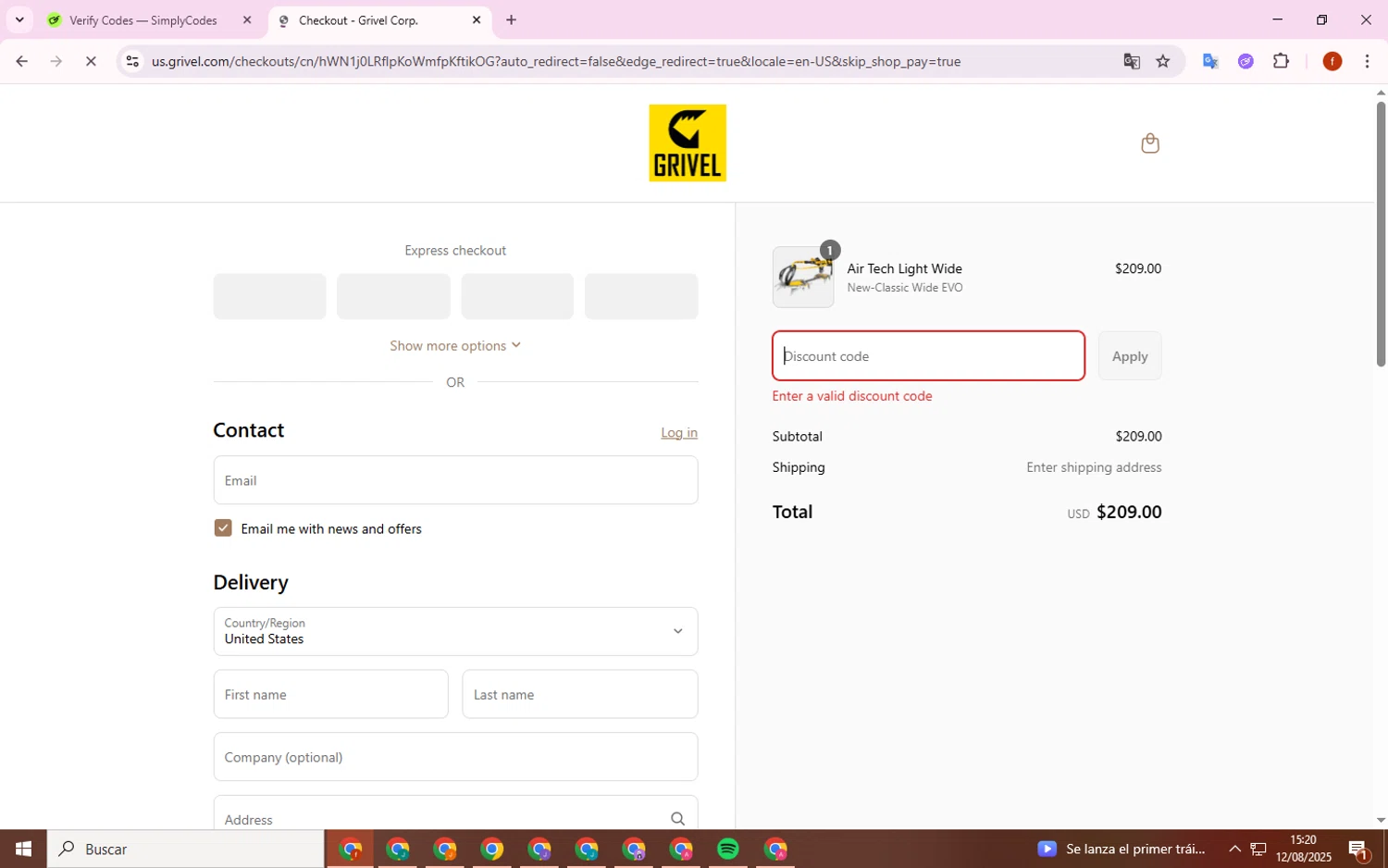This screenshot has height=868, width=1388.
Task: Click the third express checkout button
Action: click(517, 296)
